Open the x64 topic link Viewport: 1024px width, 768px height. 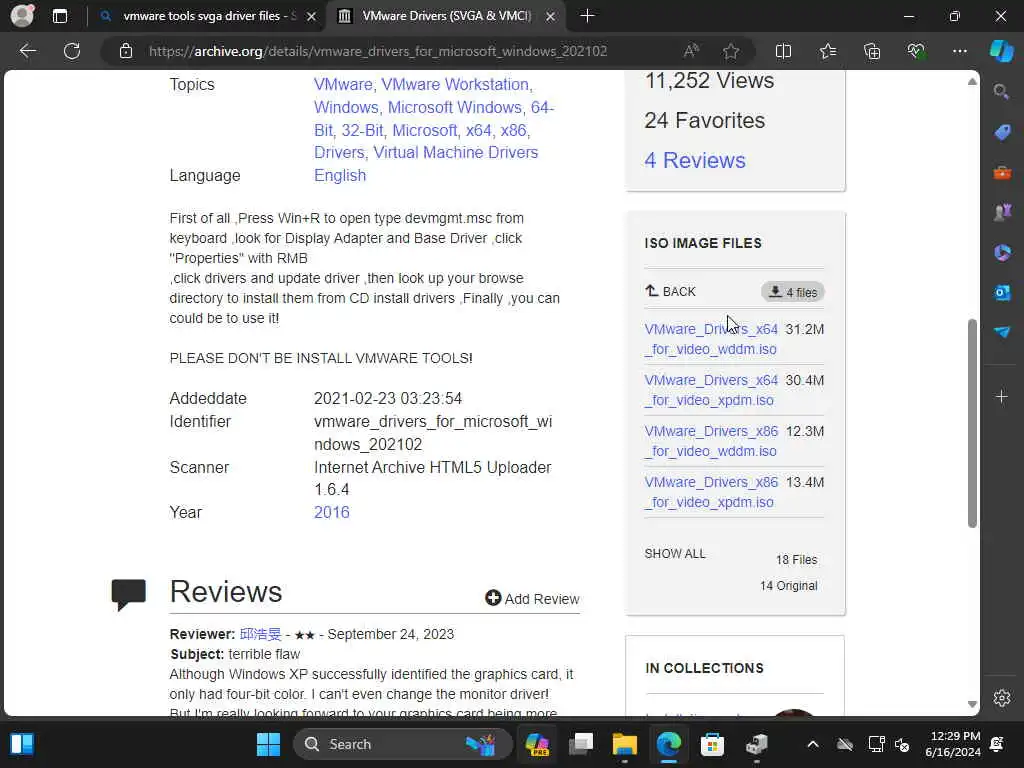479,130
